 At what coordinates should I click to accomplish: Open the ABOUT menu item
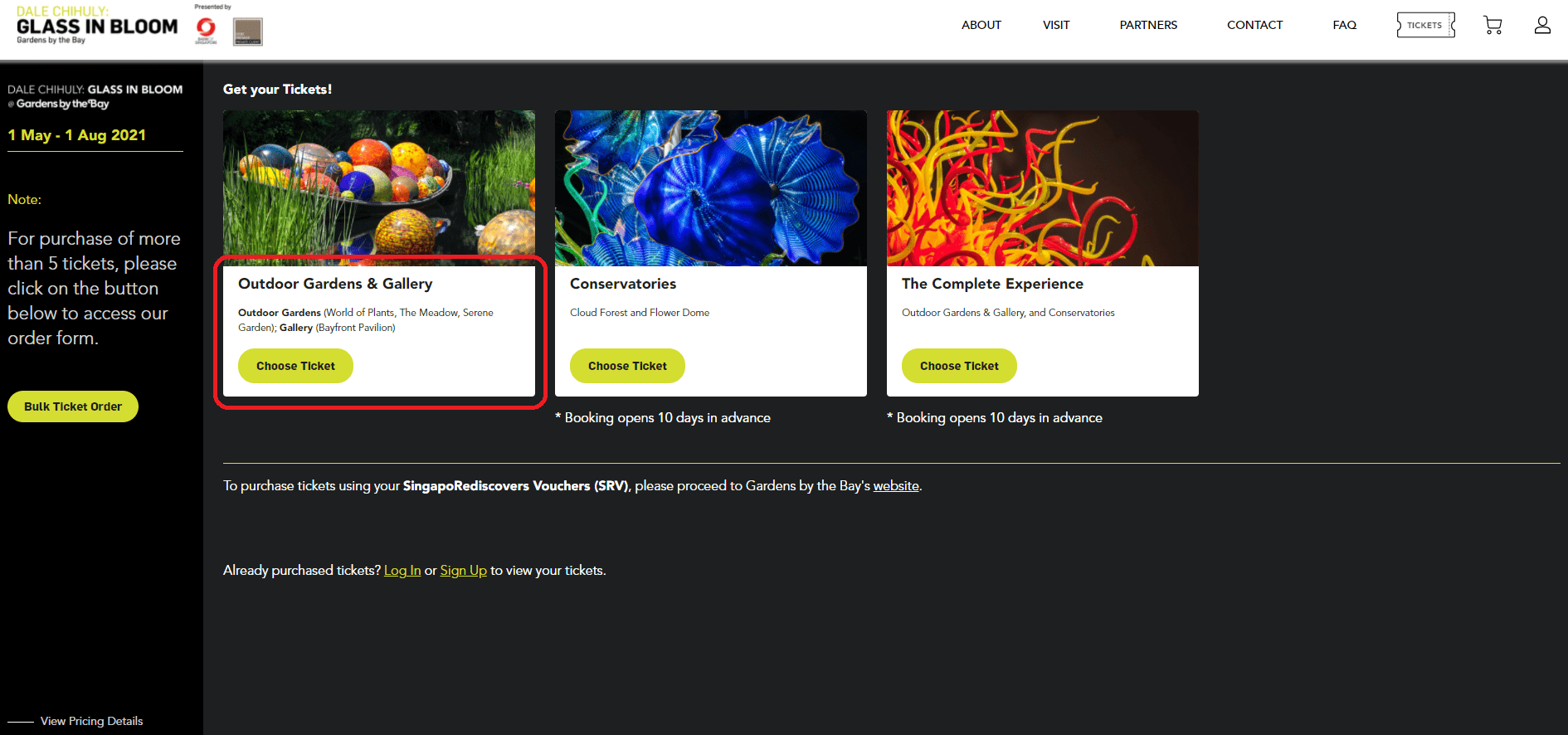981,25
